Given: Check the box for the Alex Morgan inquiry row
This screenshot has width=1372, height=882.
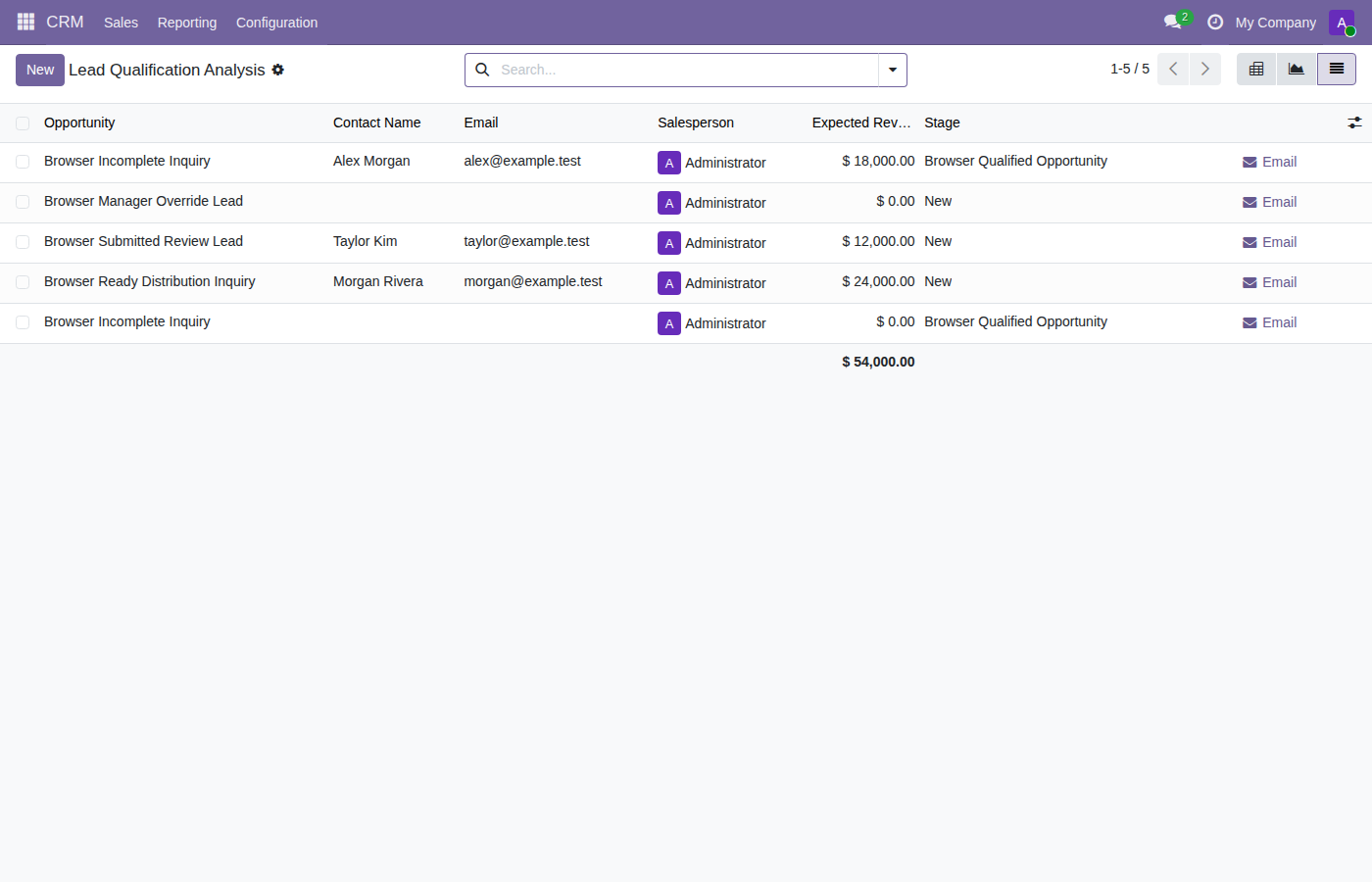Looking at the screenshot, I should coord(23,162).
